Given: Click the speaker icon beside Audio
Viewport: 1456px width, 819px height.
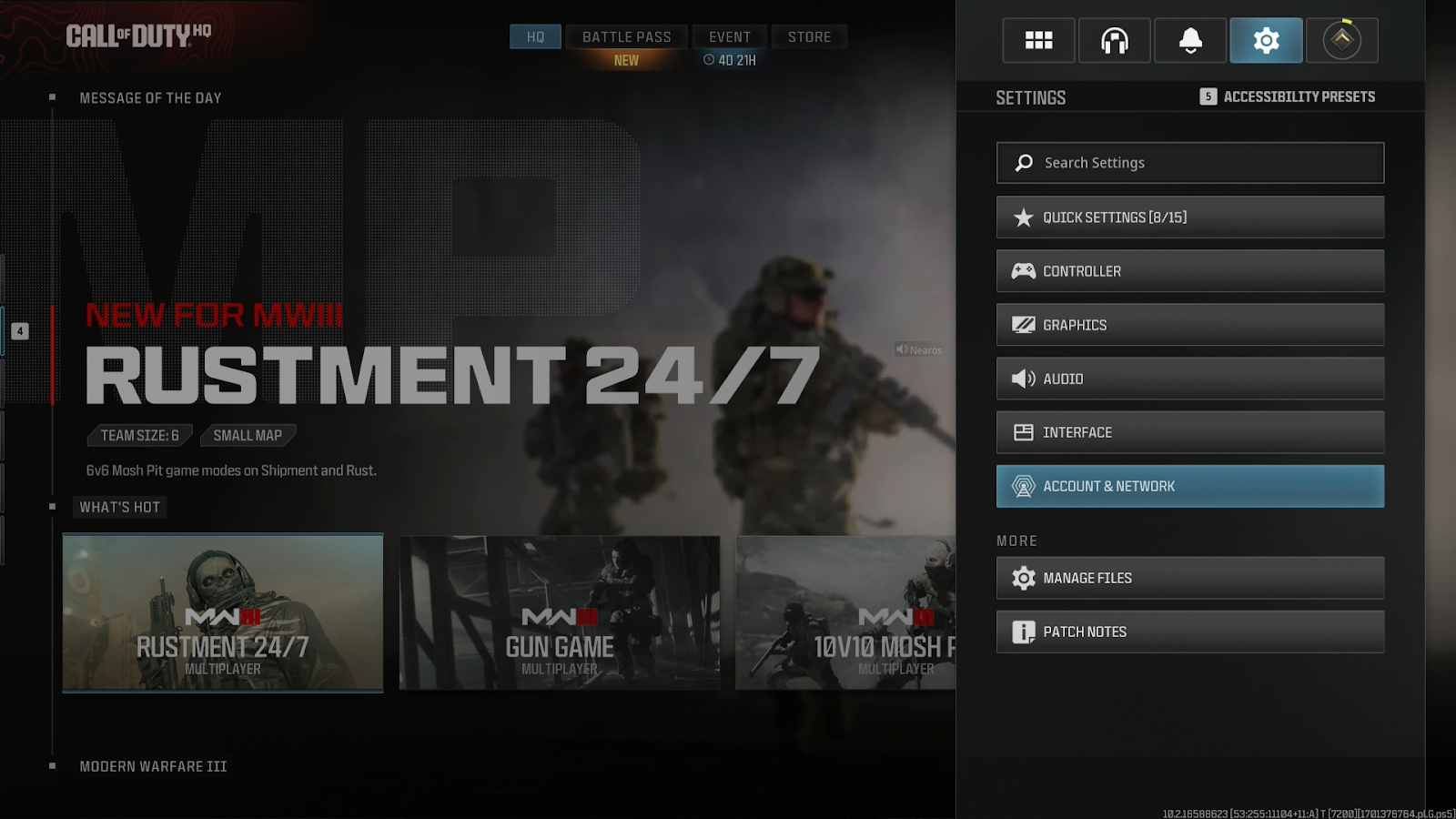Looking at the screenshot, I should tap(1024, 379).
